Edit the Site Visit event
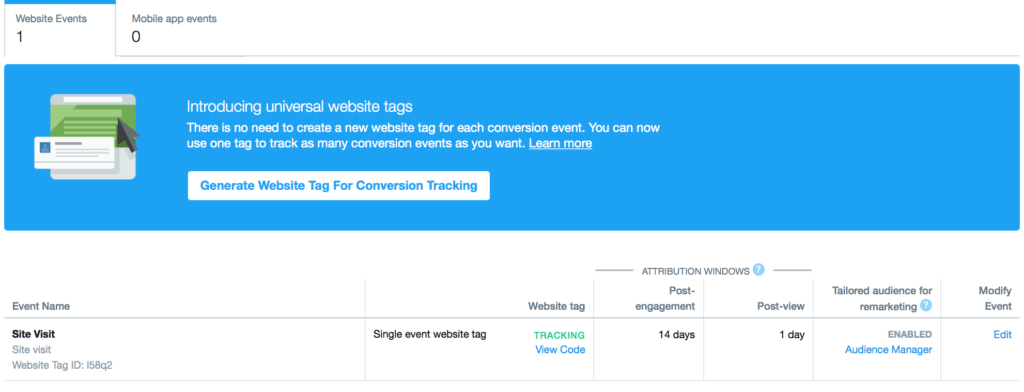 (x=1002, y=335)
